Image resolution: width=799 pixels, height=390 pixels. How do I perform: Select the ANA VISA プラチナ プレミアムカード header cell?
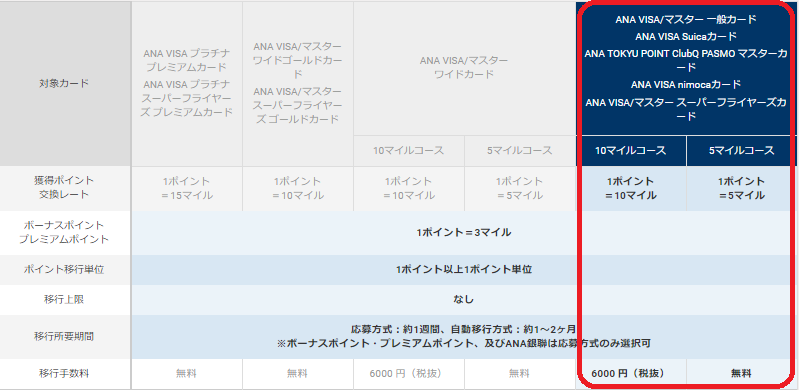coord(187,83)
